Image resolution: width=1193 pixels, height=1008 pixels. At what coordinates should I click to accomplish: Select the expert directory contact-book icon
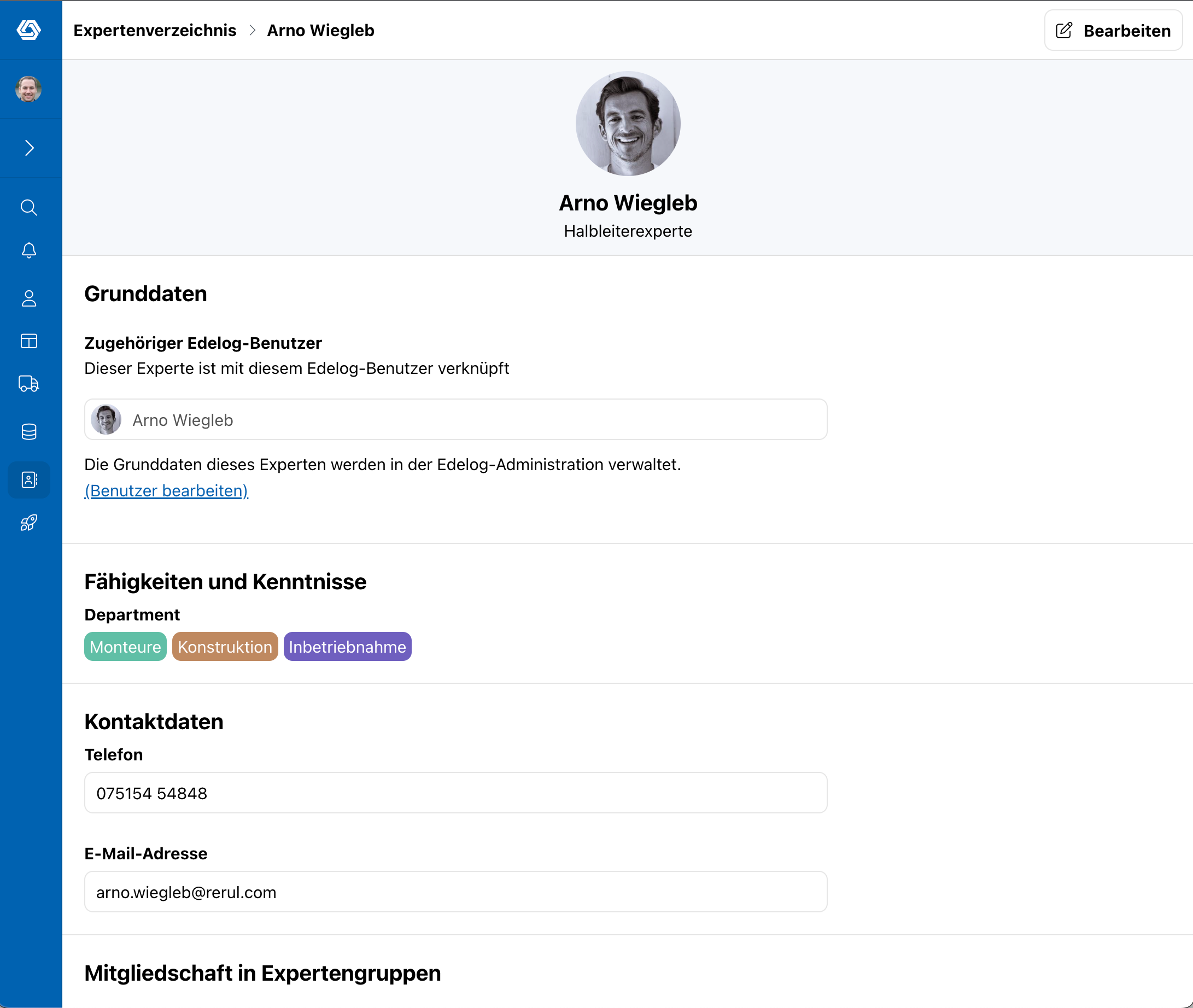pyautogui.click(x=29, y=479)
